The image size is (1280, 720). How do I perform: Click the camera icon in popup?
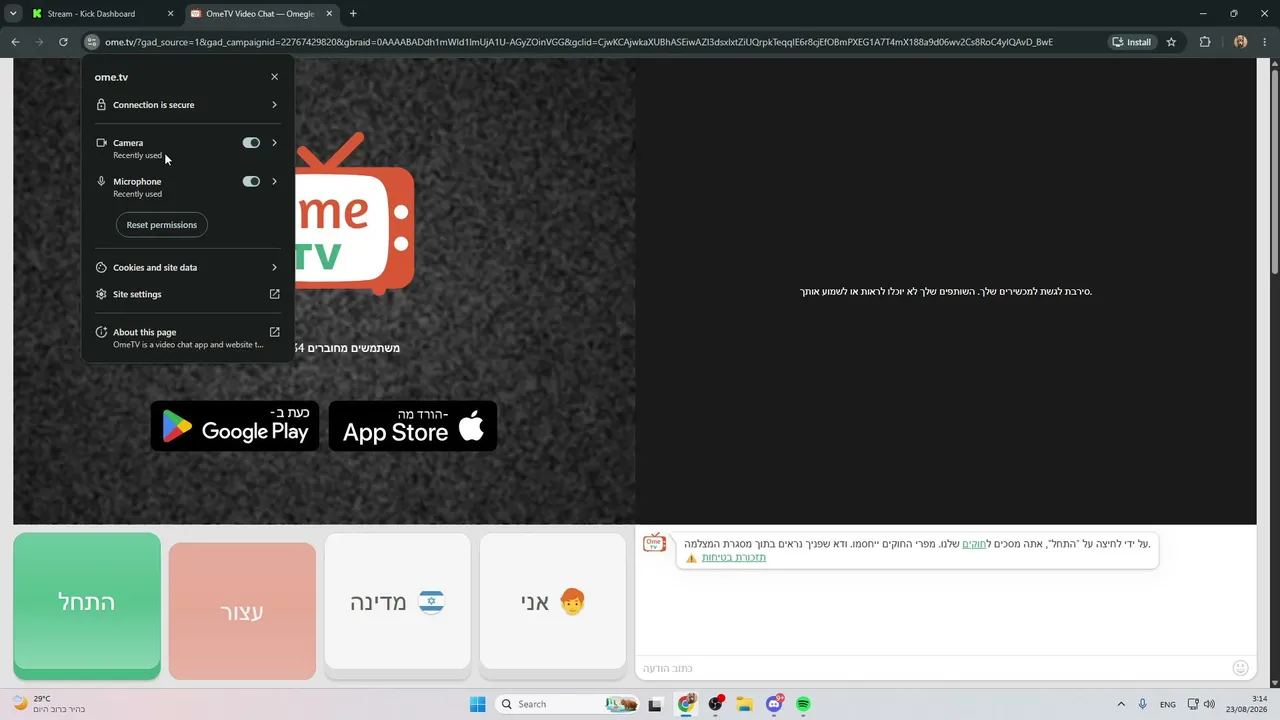(x=101, y=143)
